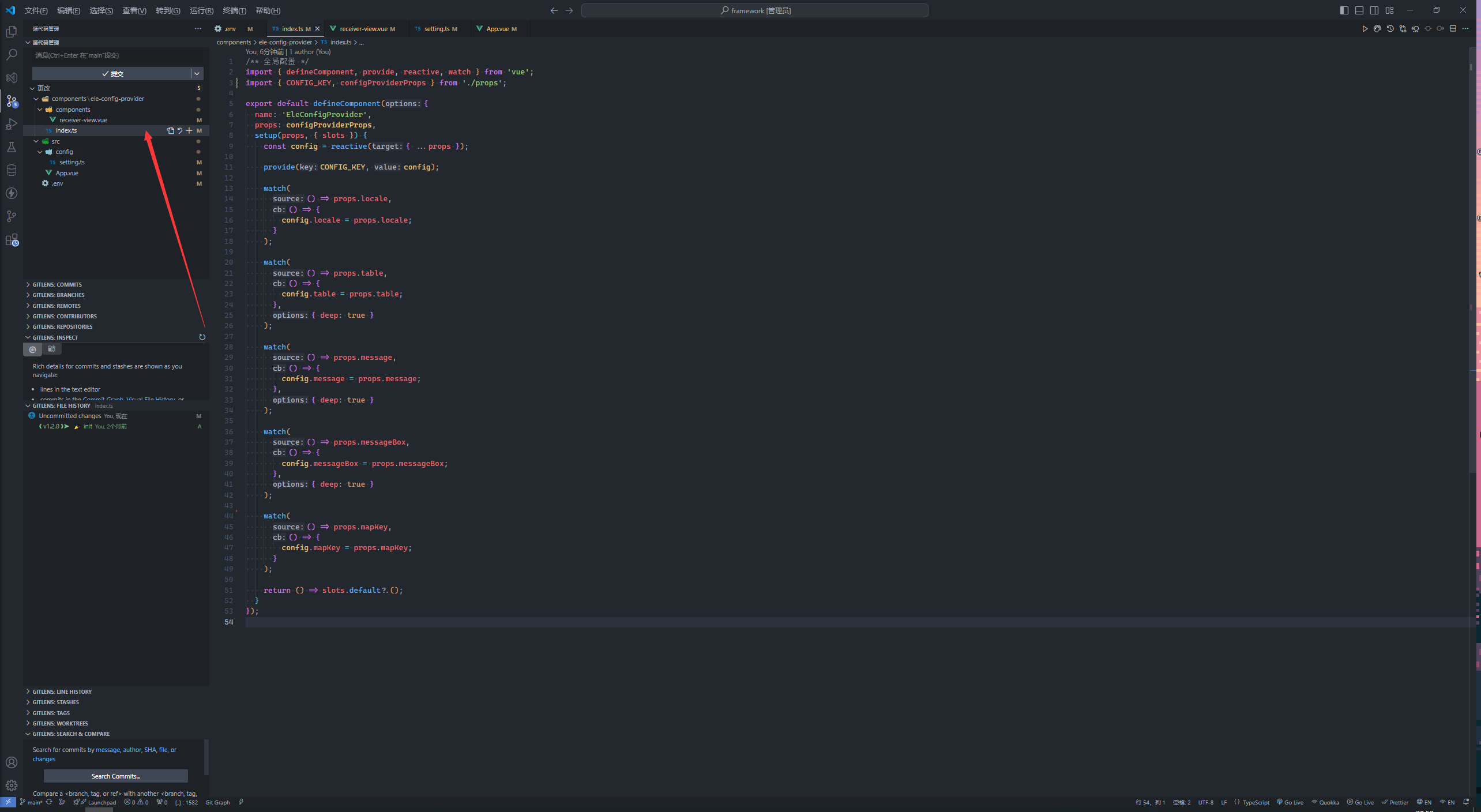1481x812 pixels.
Task: Click the framework command center search box
Action: click(754, 10)
